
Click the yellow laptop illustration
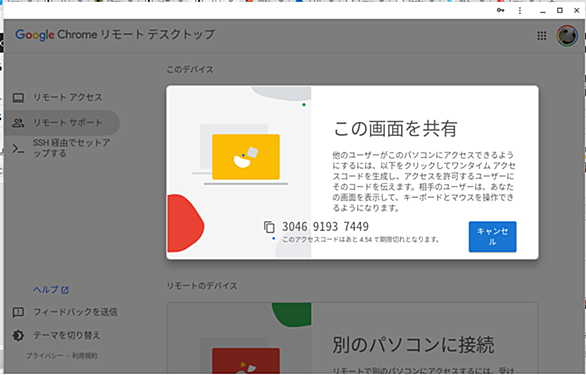point(246,157)
